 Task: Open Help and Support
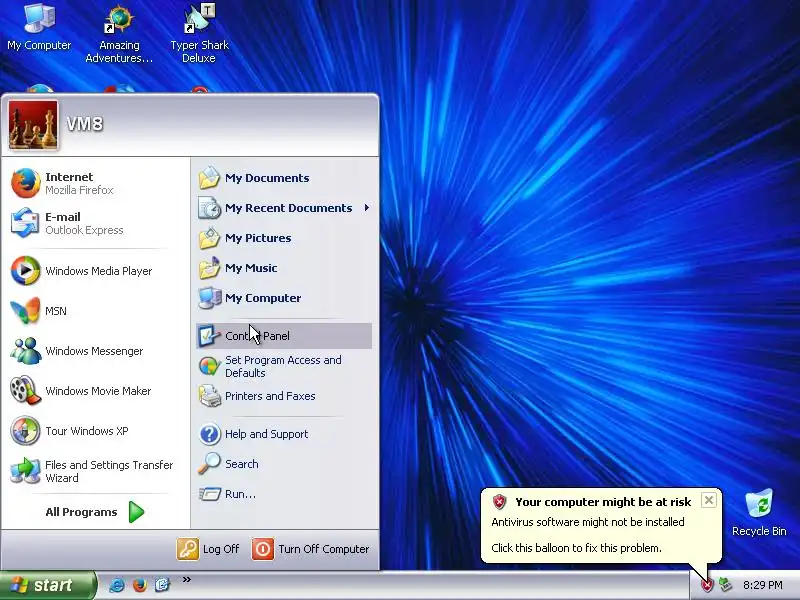coord(284,434)
